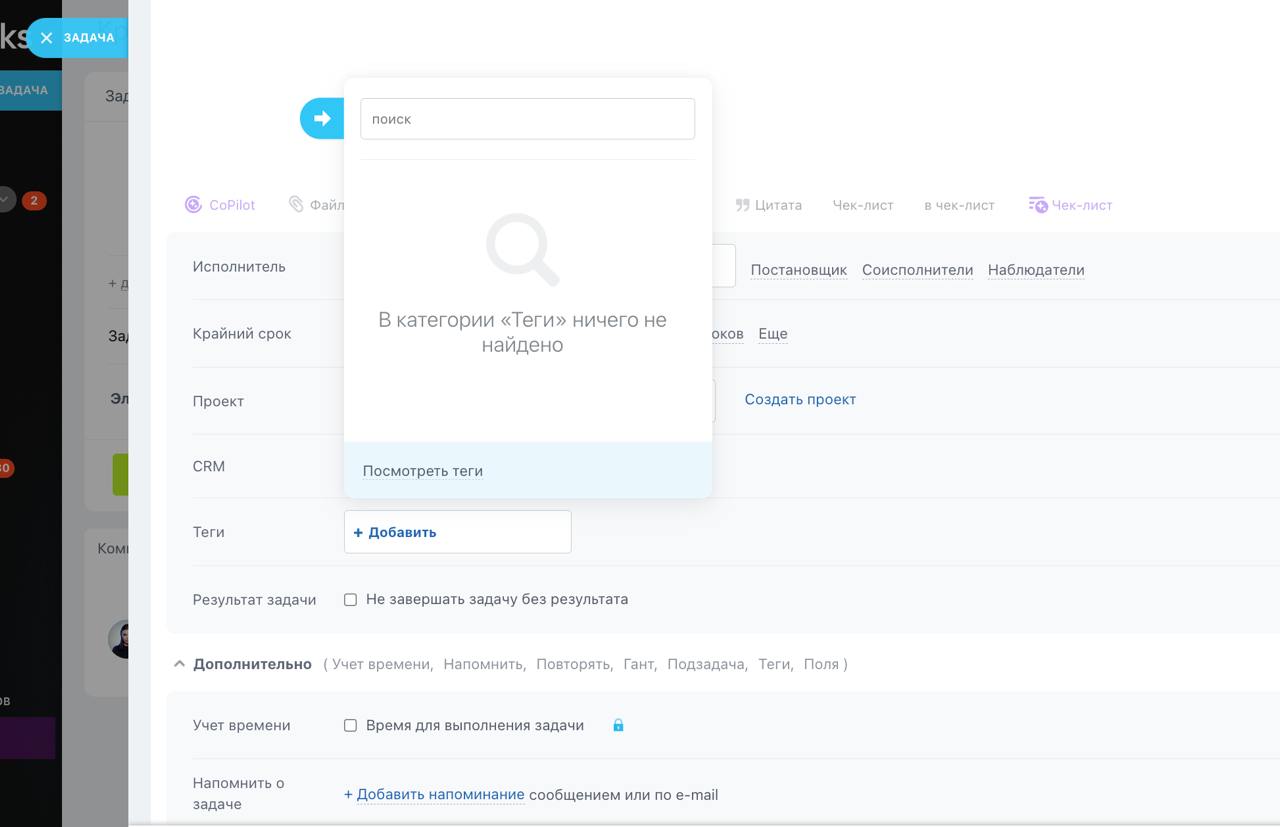Click Подзадача in the Дополнительно header list
1280x827 pixels.
point(707,664)
